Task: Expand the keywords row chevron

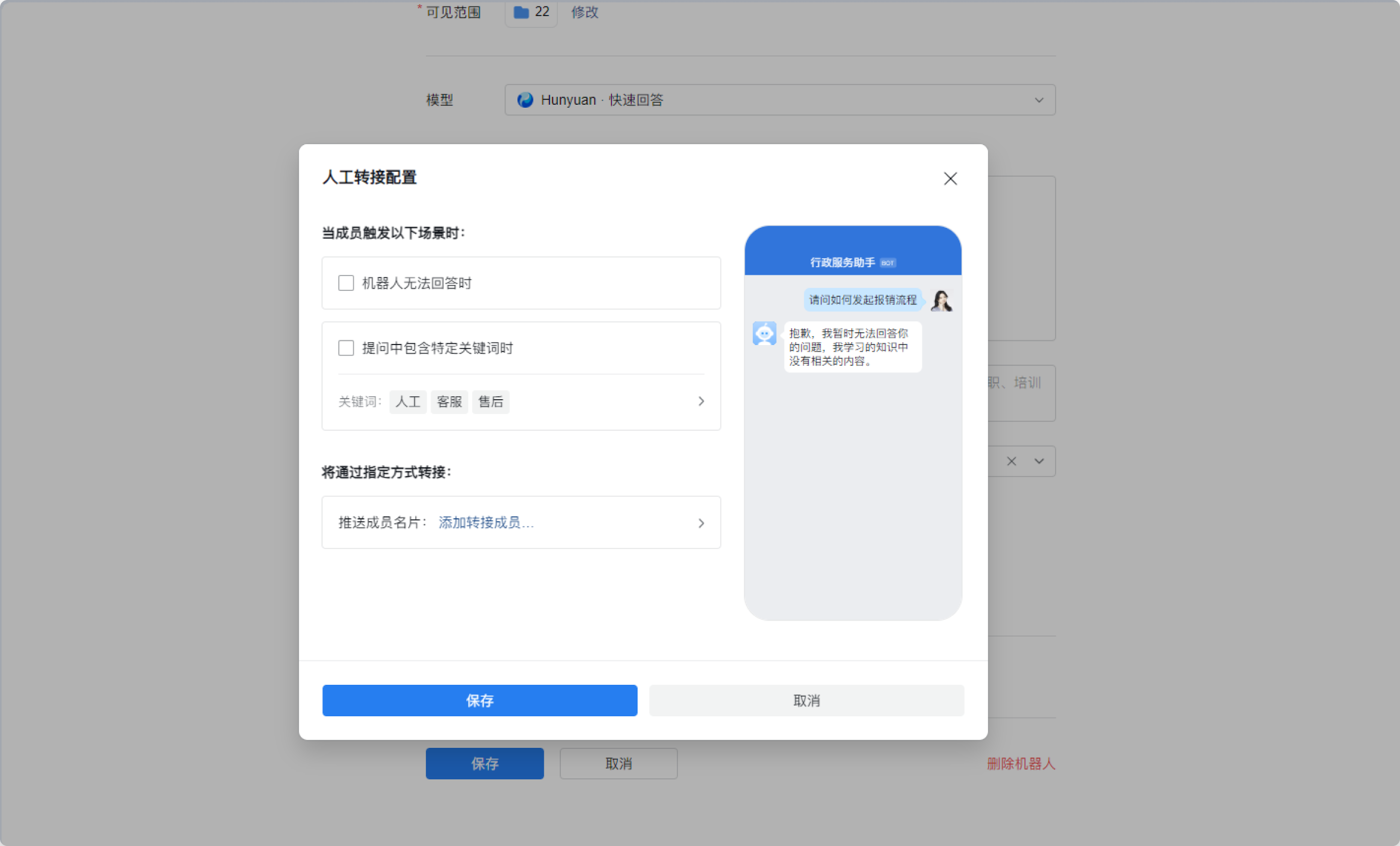Action: (701, 402)
